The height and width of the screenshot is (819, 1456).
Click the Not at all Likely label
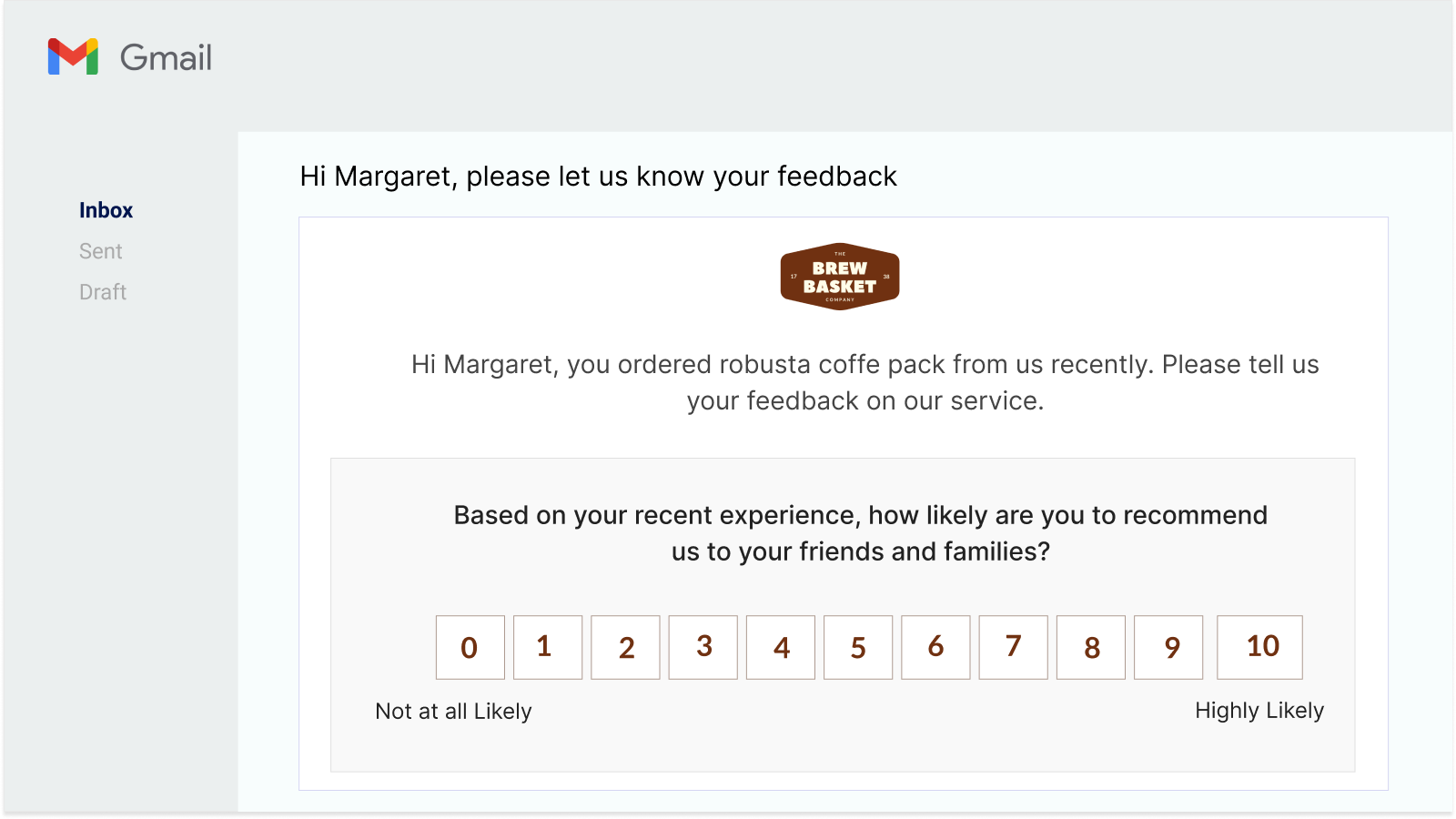point(452,712)
